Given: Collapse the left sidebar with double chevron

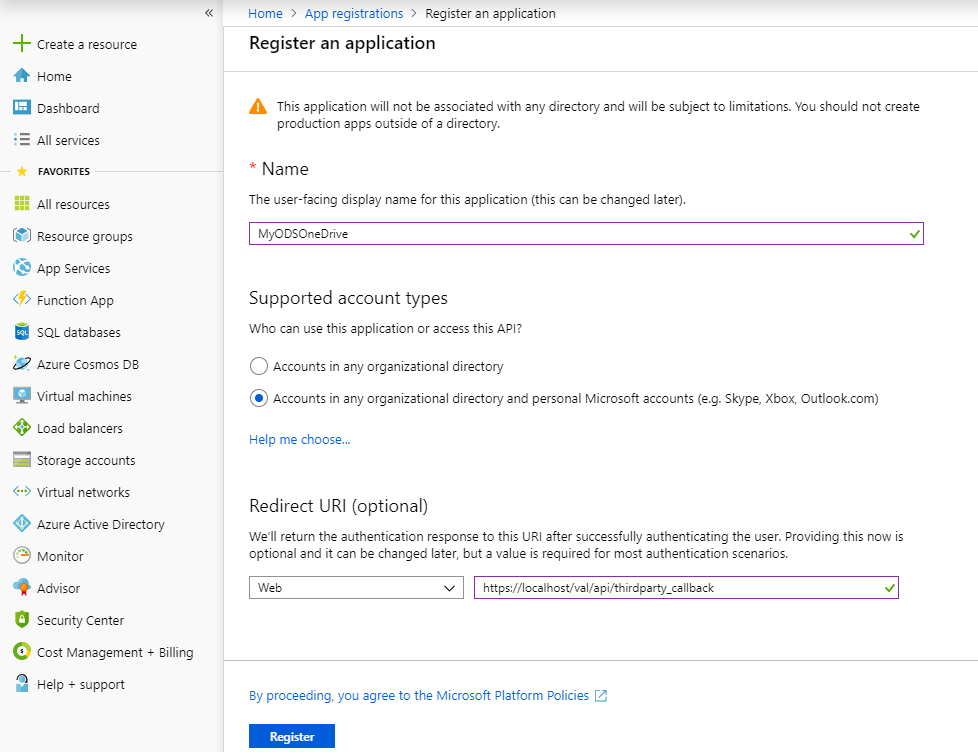Looking at the screenshot, I should (209, 13).
